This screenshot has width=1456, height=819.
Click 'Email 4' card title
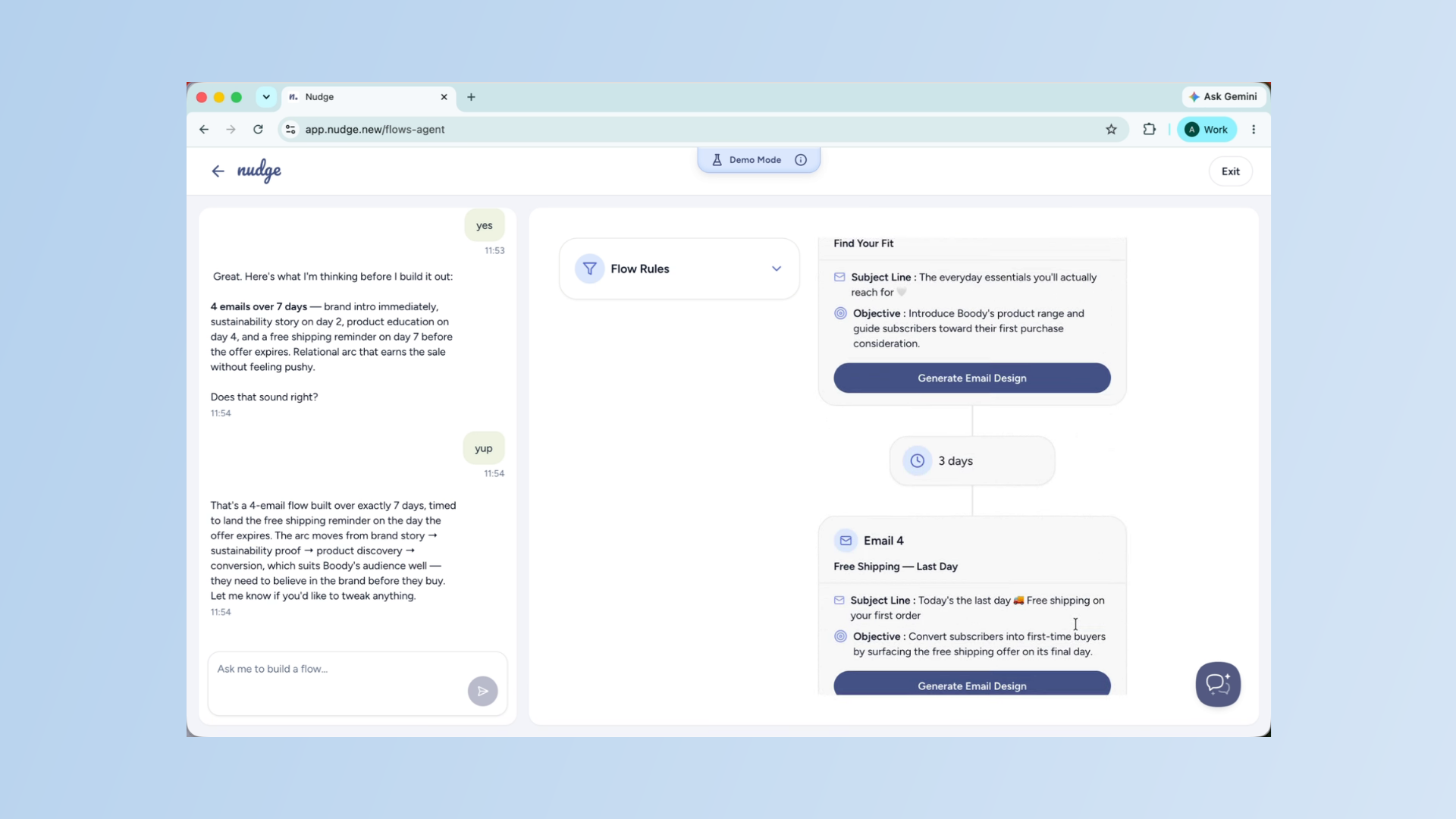tap(883, 541)
